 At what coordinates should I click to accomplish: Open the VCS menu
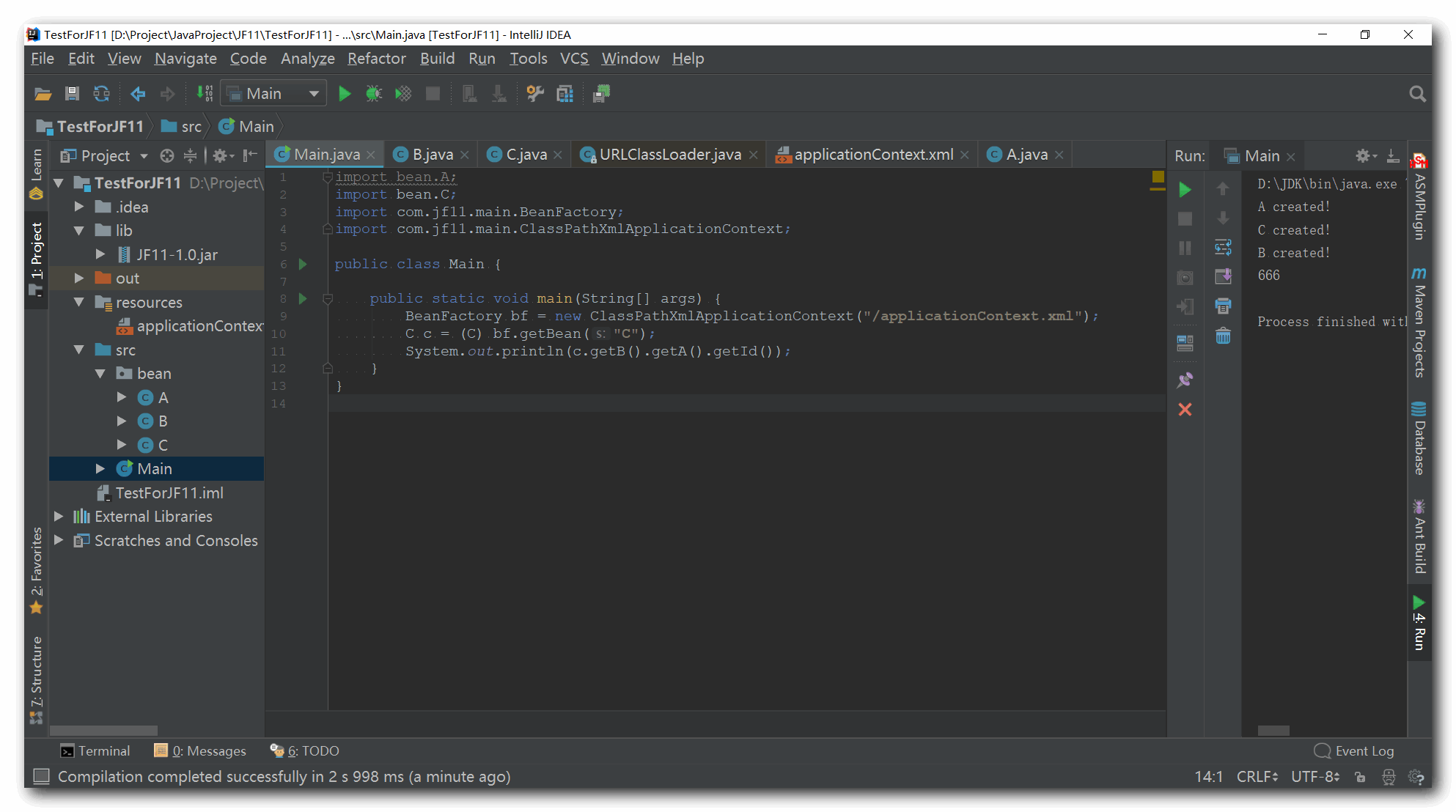(x=575, y=59)
